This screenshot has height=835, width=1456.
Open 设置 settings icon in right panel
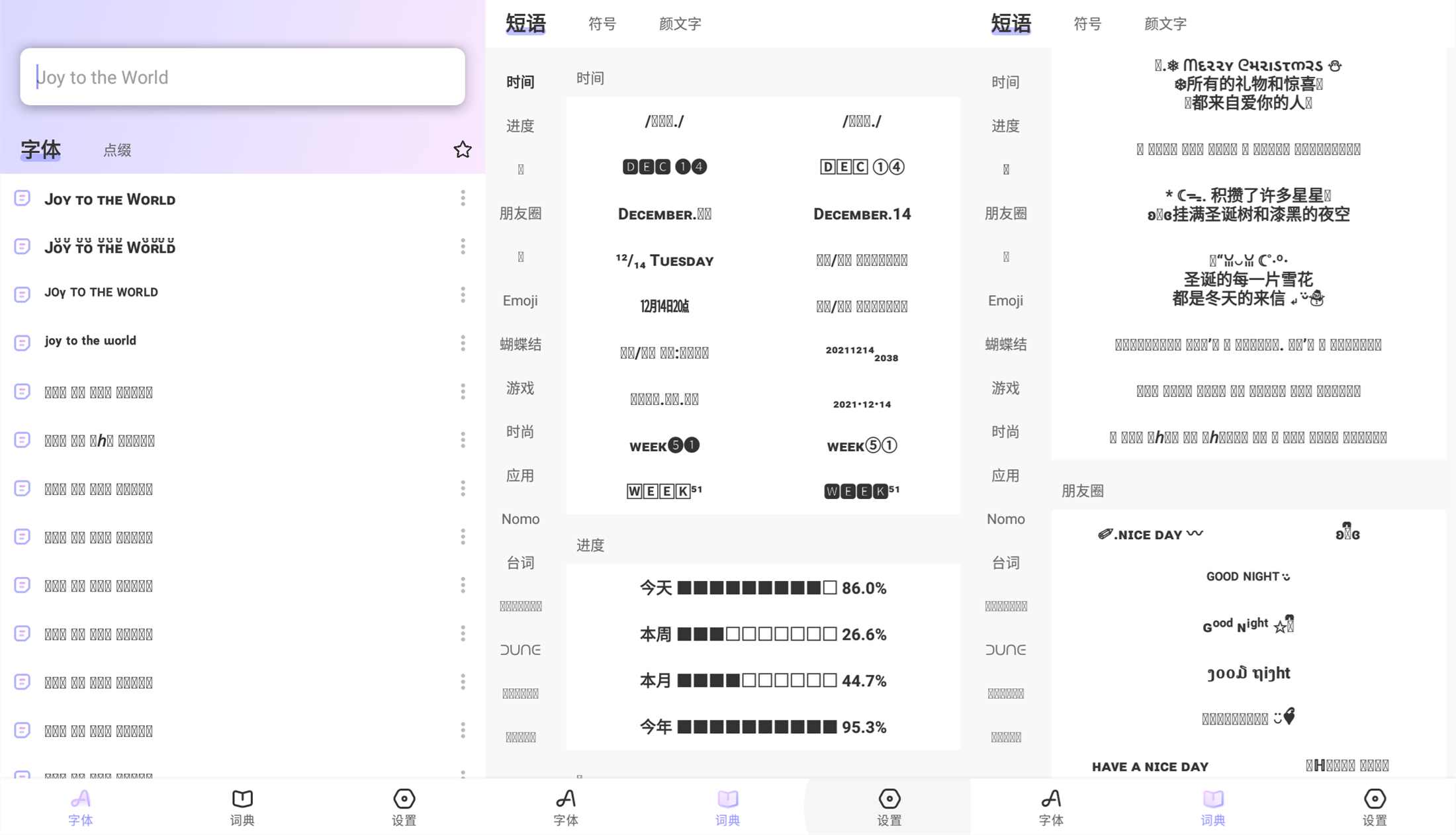click(x=1374, y=806)
